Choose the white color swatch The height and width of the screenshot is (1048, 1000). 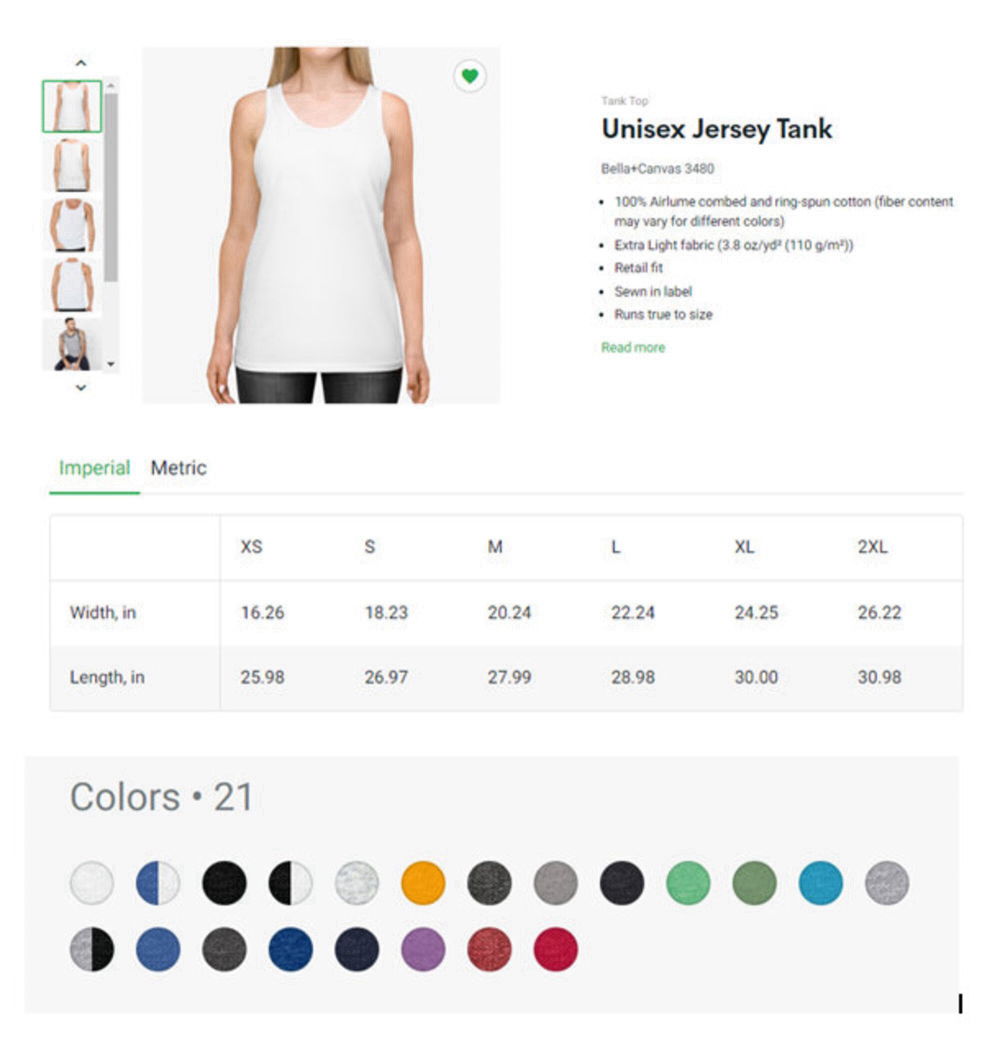pos(92,883)
